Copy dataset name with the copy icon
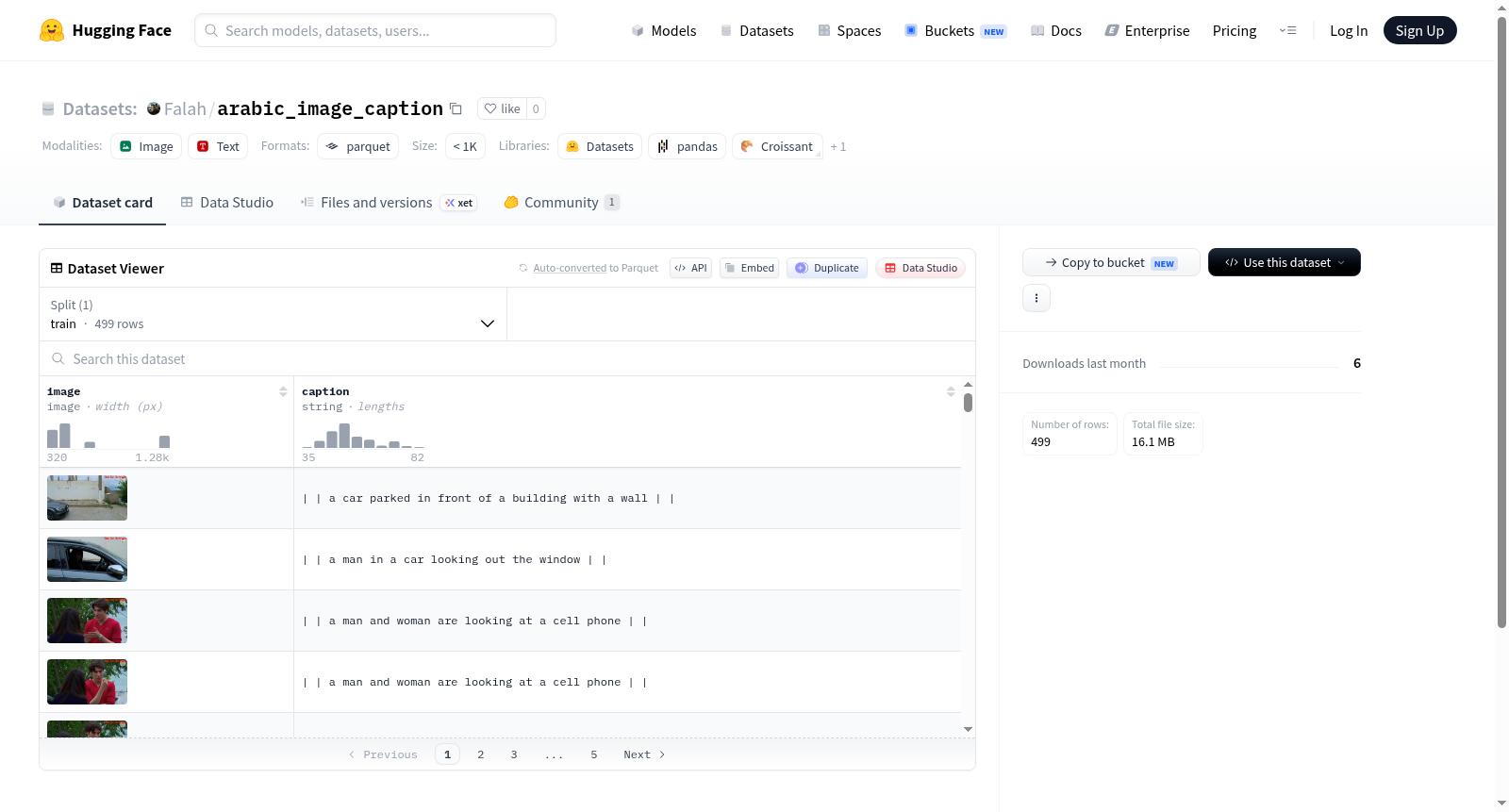The width and height of the screenshot is (1509, 812). [456, 108]
